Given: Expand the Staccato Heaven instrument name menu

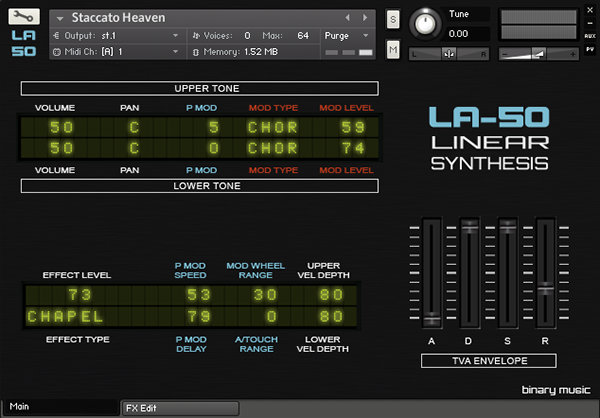Looking at the screenshot, I should pos(60,18).
